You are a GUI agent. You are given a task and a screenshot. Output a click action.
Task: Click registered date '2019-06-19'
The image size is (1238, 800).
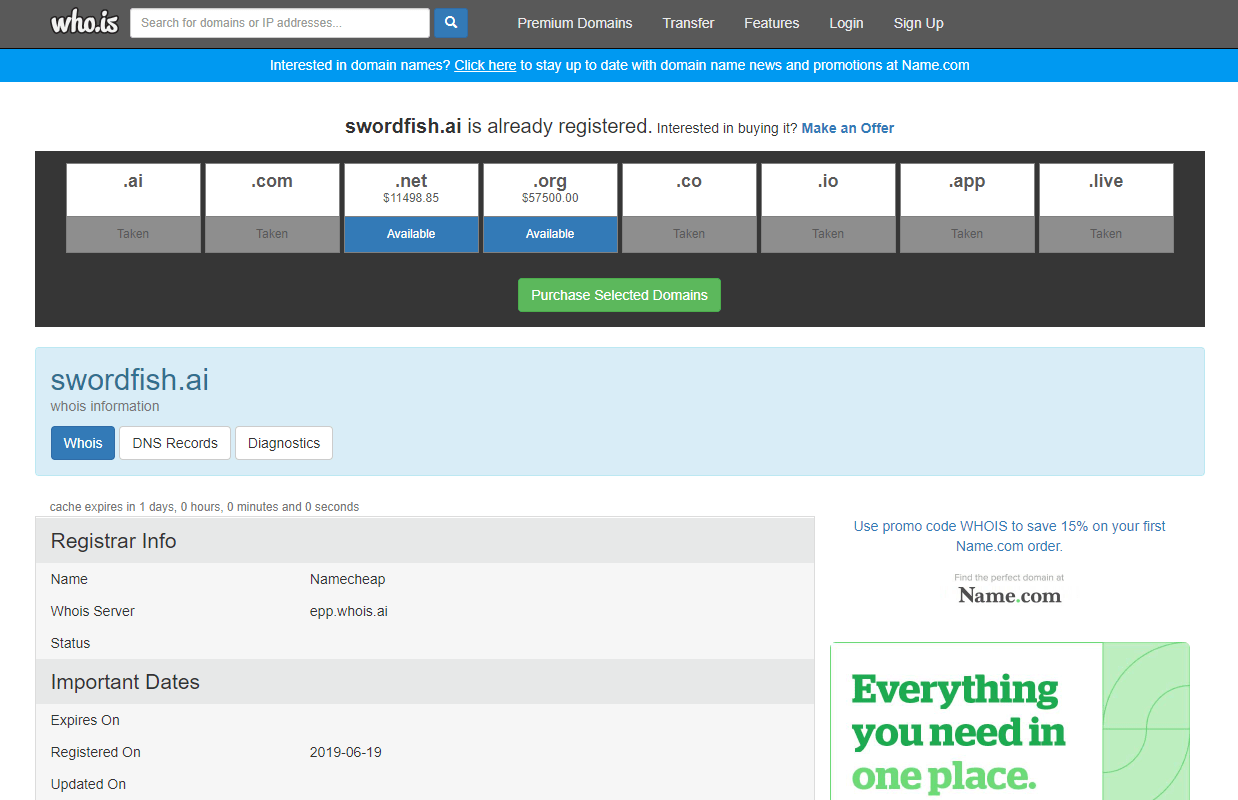point(345,752)
